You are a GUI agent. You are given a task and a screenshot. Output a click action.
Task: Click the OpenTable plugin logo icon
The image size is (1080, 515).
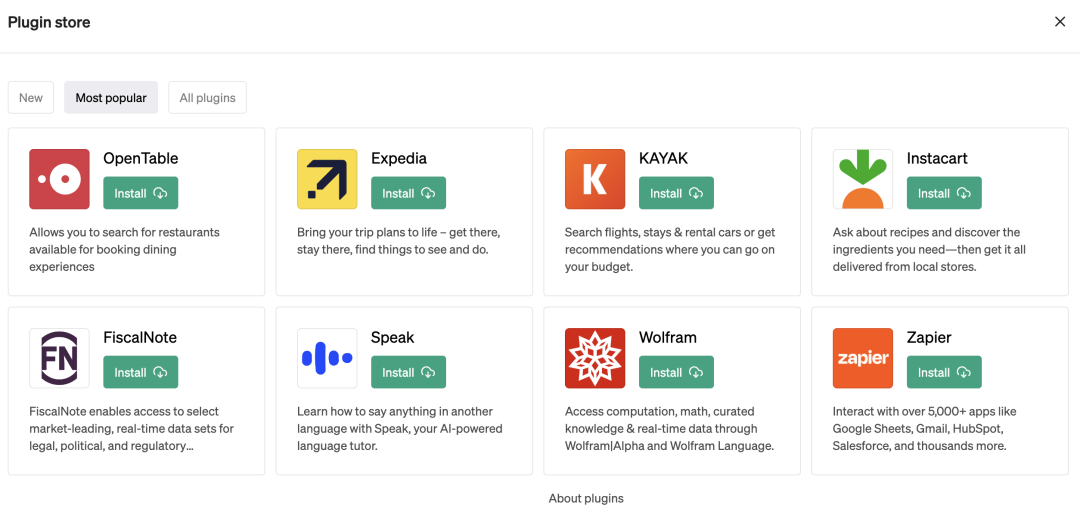tap(59, 179)
